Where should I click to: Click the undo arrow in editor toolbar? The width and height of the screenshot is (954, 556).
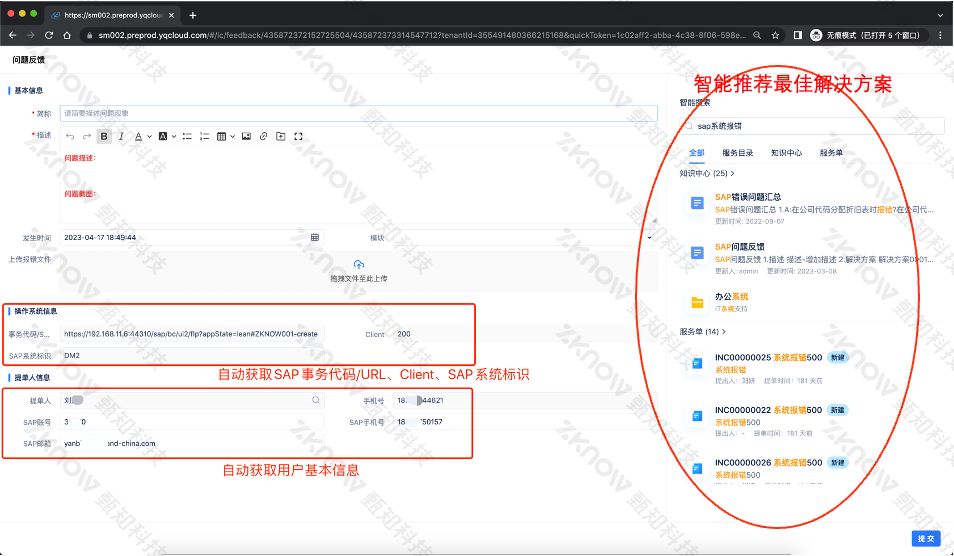70,136
